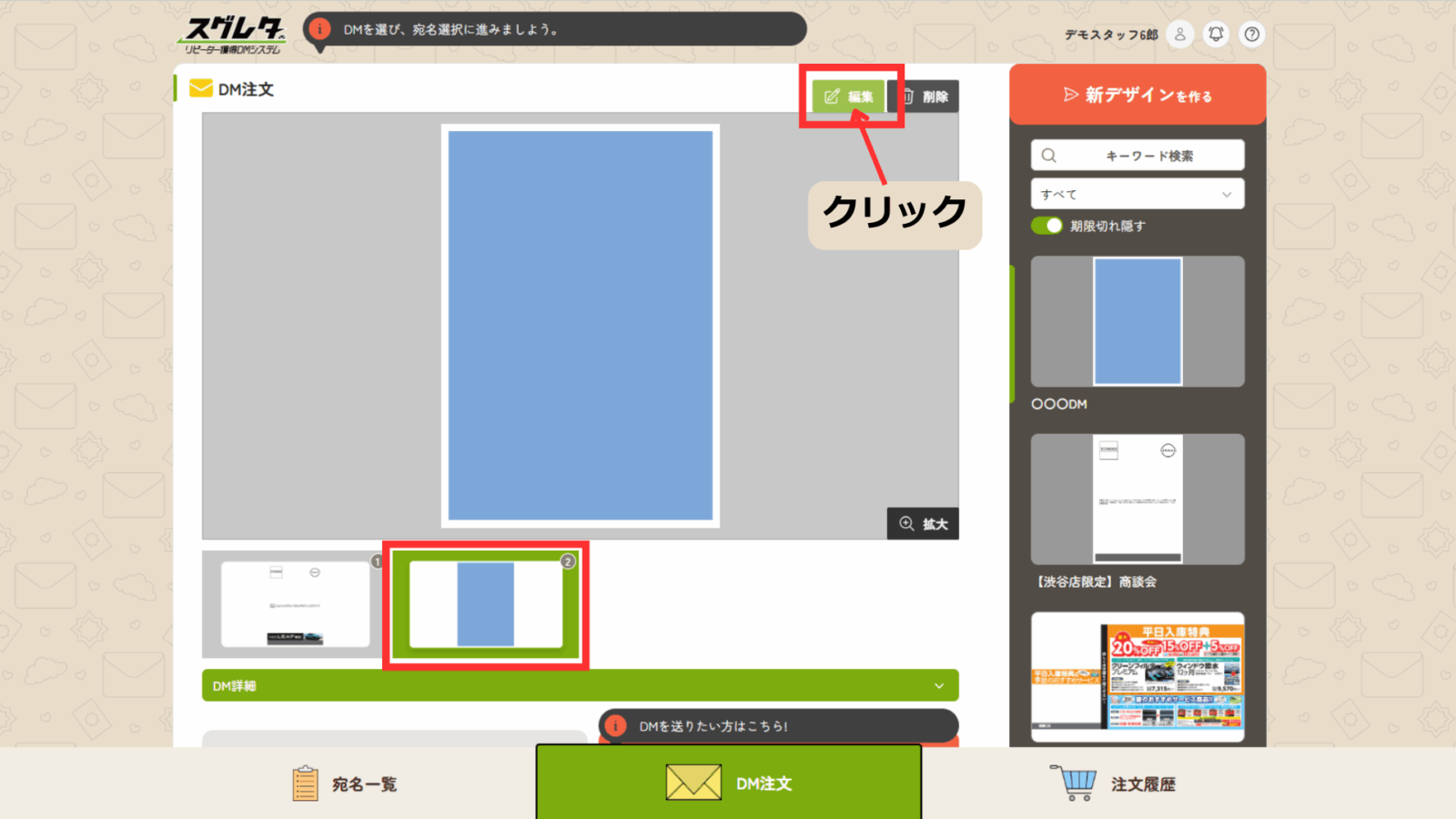The height and width of the screenshot is (819, 1456).
Task: Click the 削除 trash delete button
Action: [925, 96]
